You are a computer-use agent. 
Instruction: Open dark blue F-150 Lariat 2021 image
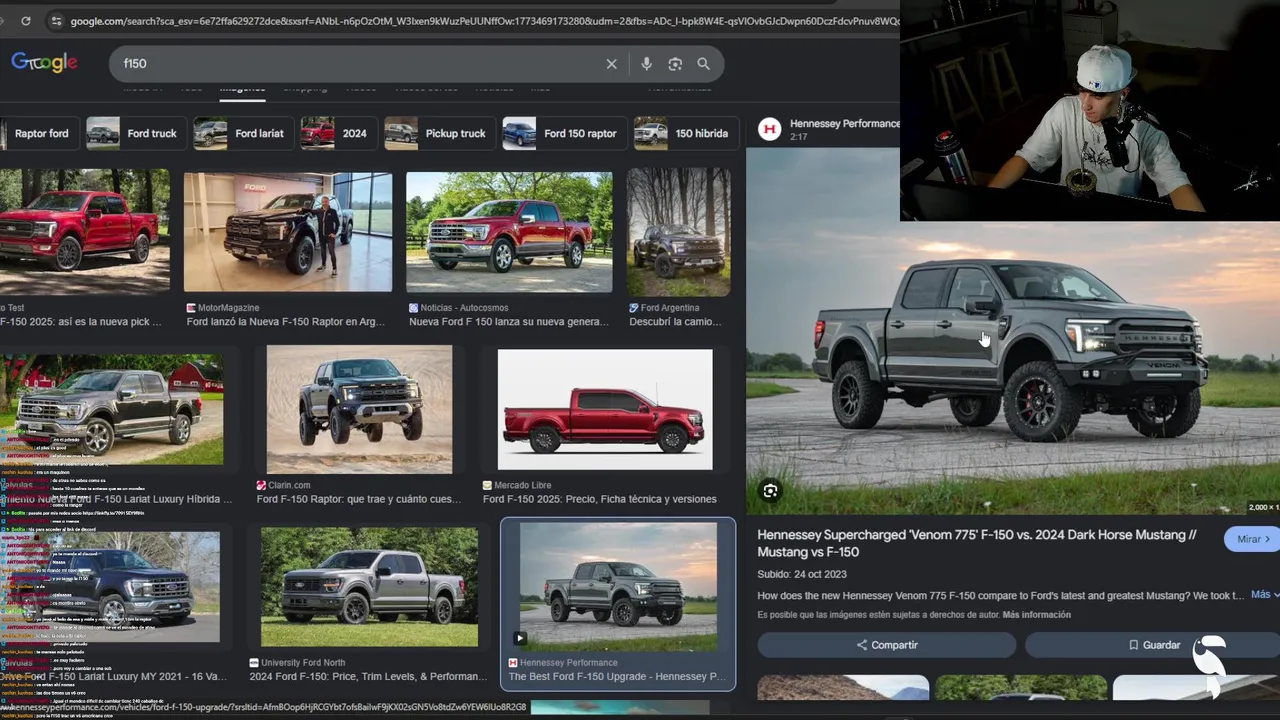[110, 587]
